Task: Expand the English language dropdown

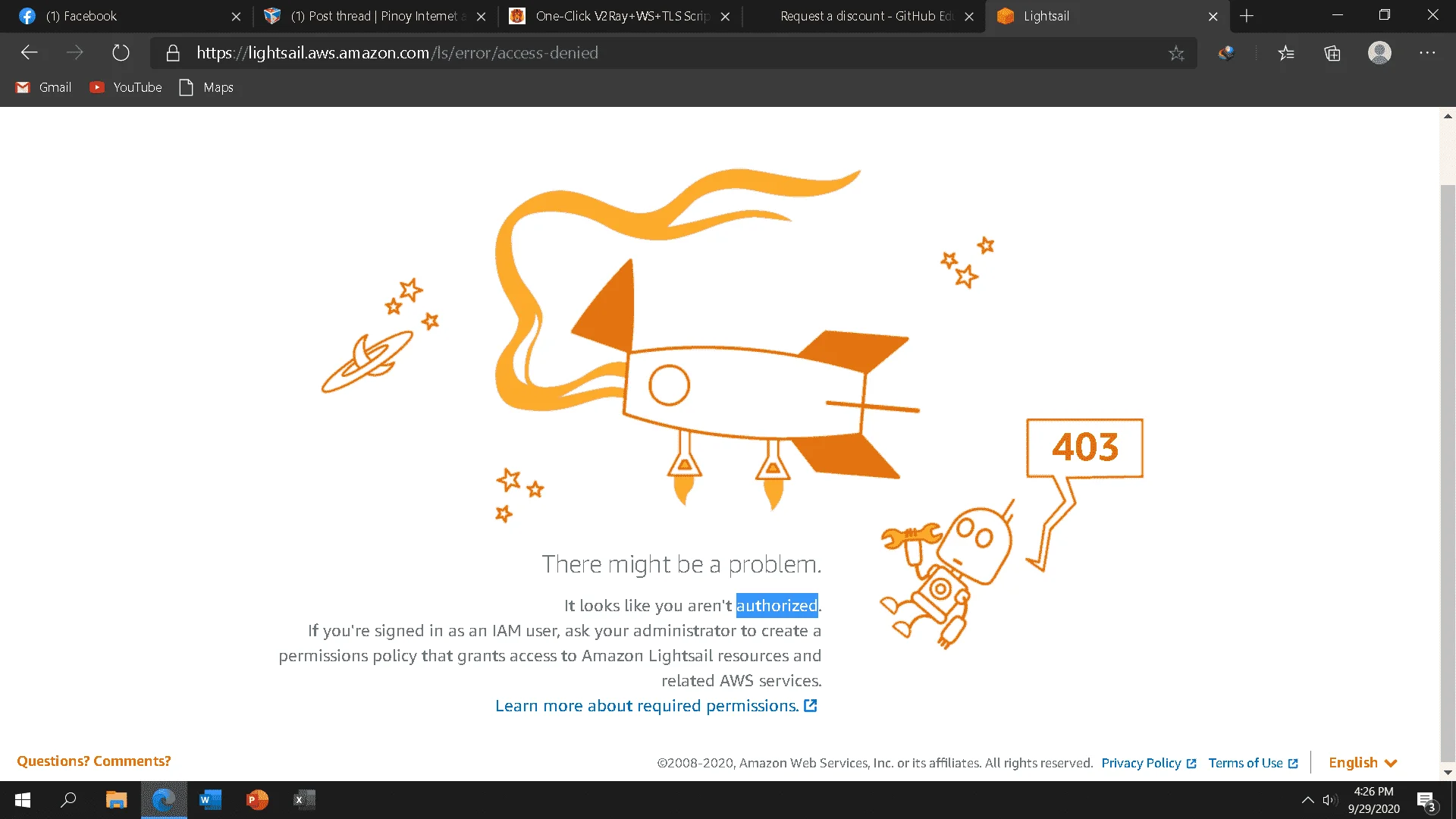Action: pyautogui.click(x=1363, y=763)
